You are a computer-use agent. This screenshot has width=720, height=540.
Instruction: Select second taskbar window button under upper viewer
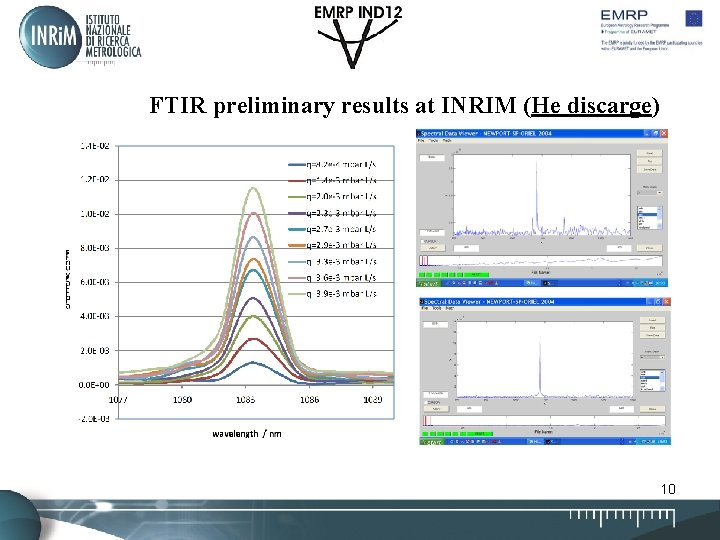(548, 283)
